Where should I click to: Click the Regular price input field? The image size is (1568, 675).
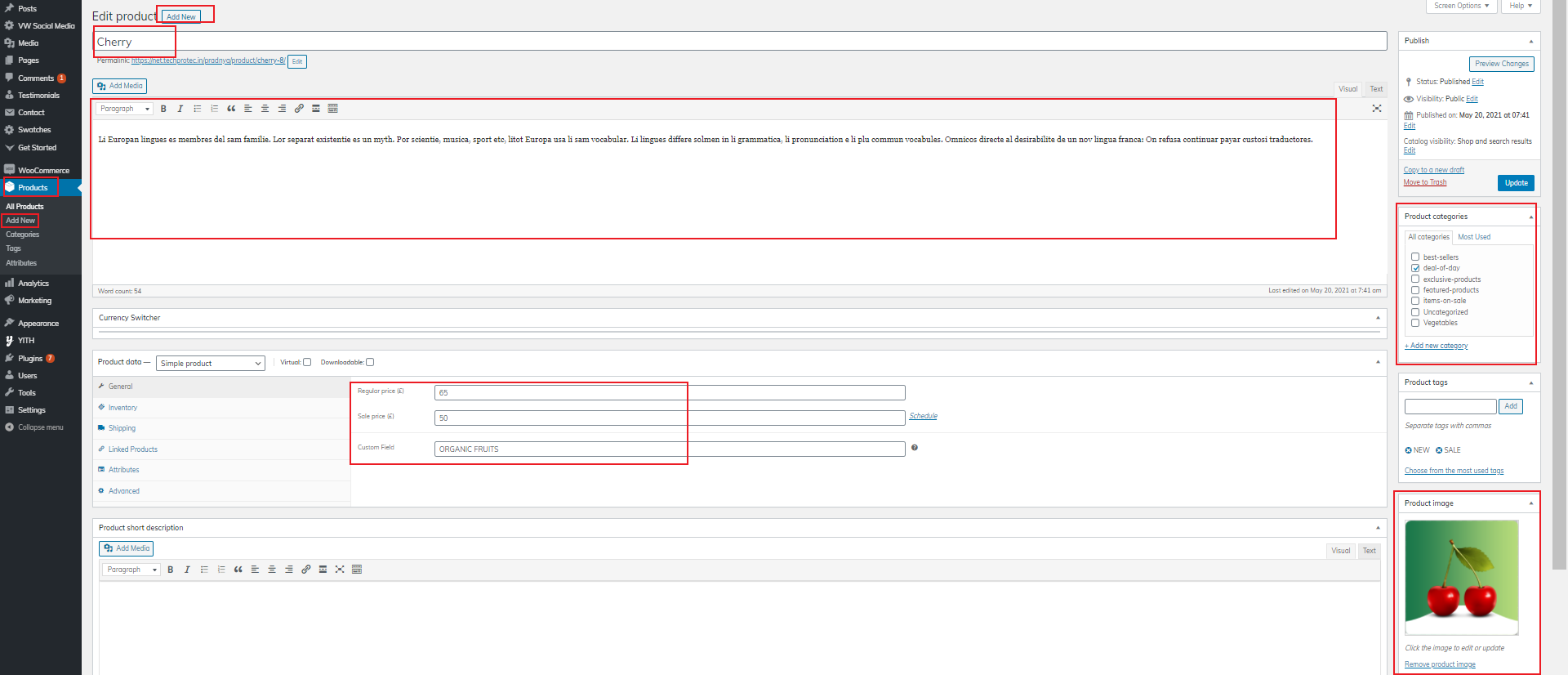pyautogui.click(x=670, y=393)
